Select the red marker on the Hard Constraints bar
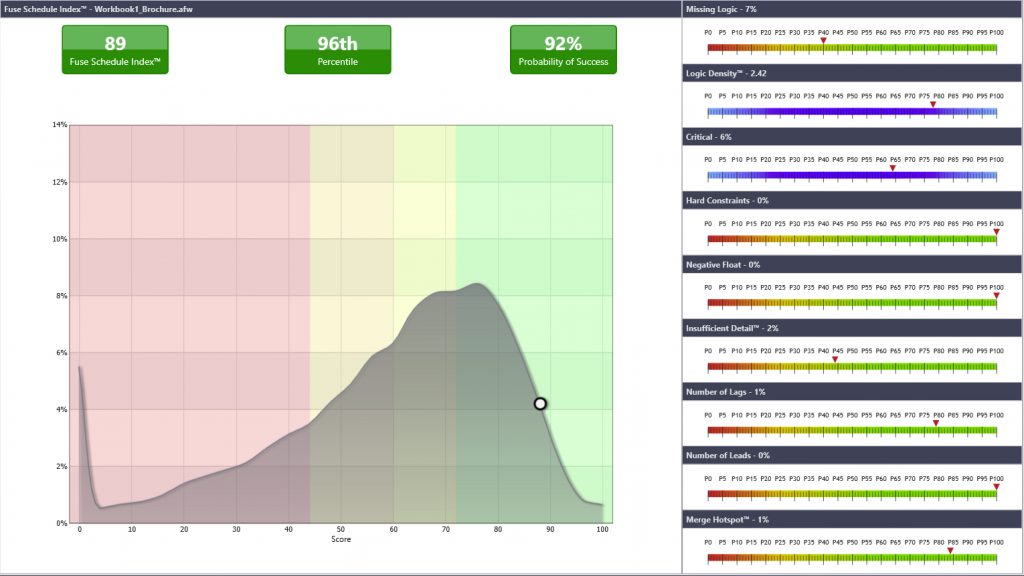1024x576 pixels. tap(997, 232)
